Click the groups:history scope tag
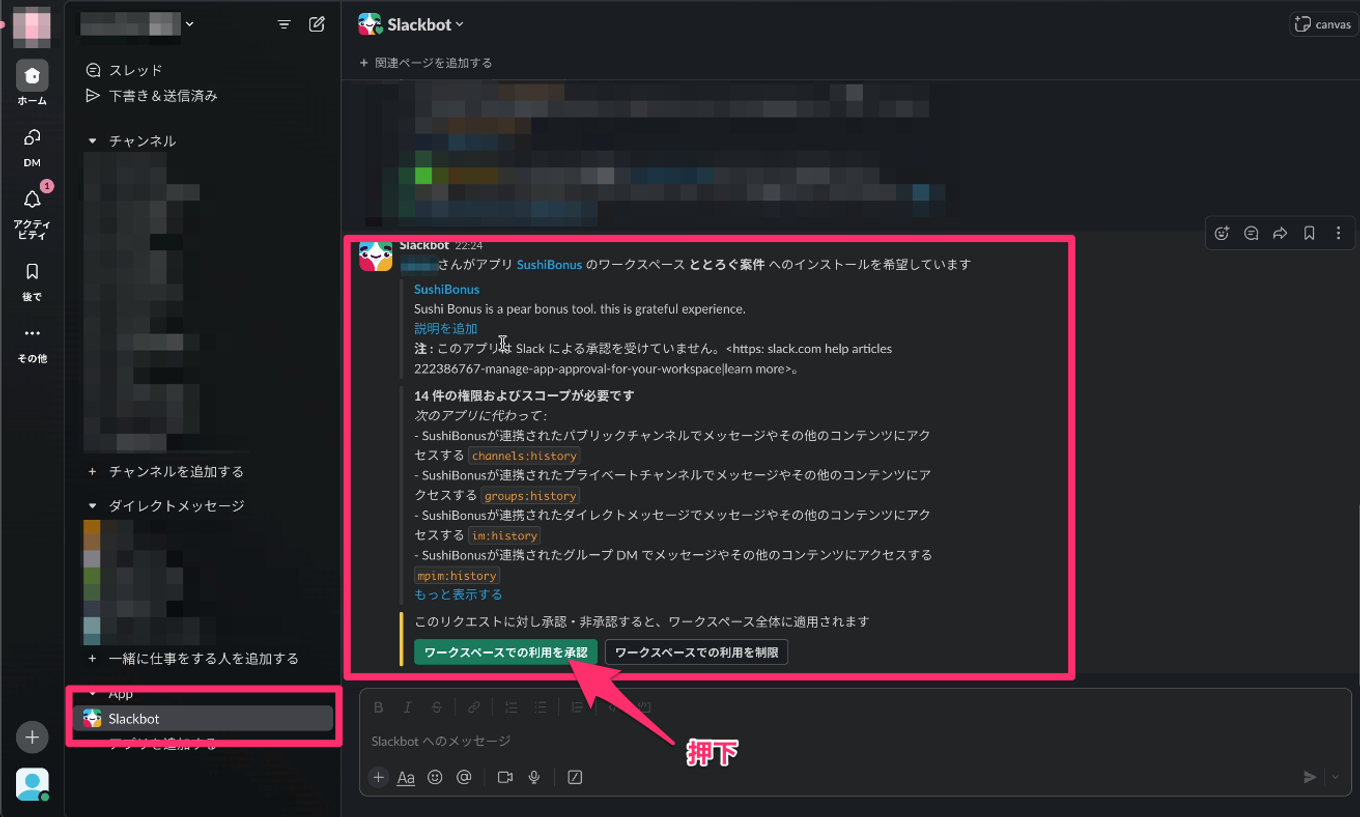Viewport: 1360px width, 817px height. click(530, 496)
